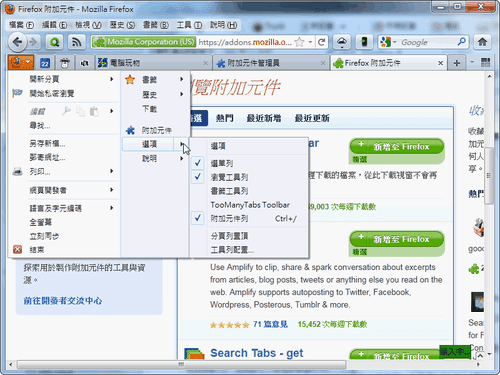The image size is (500, 375).
Task: Click 新增至 Firefox above the Amplify description
Action: (x=397, y=239)
